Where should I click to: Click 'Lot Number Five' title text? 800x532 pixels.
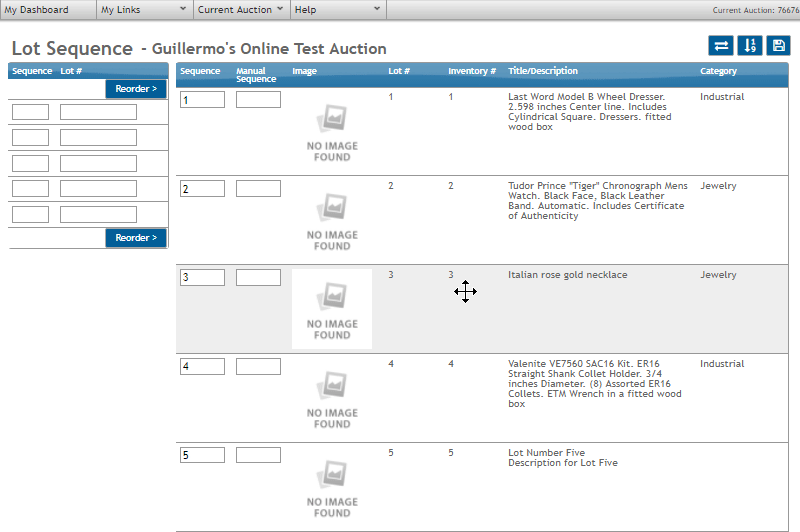546,453
